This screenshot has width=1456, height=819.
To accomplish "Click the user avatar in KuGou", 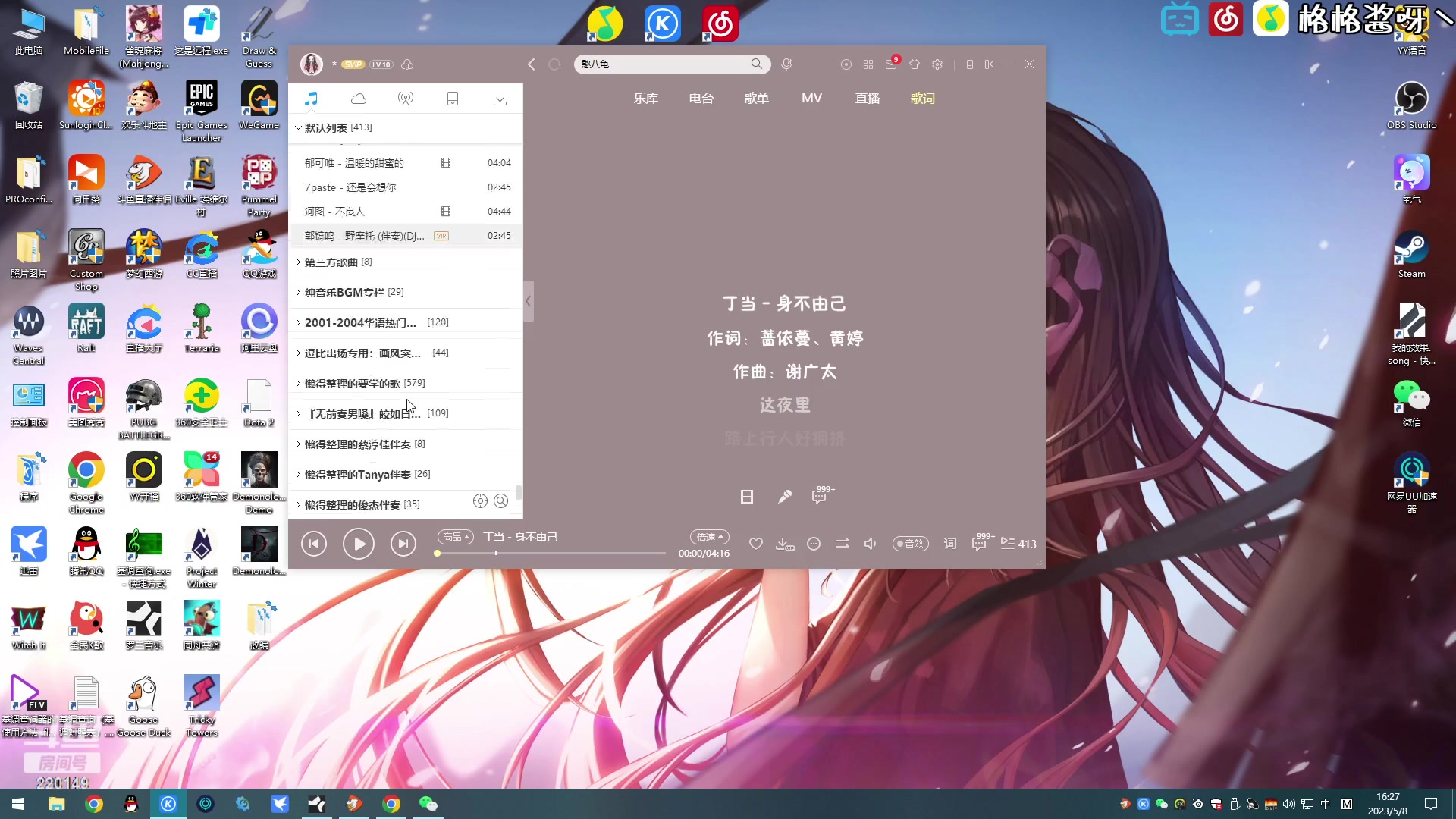I will pos(312,64).
